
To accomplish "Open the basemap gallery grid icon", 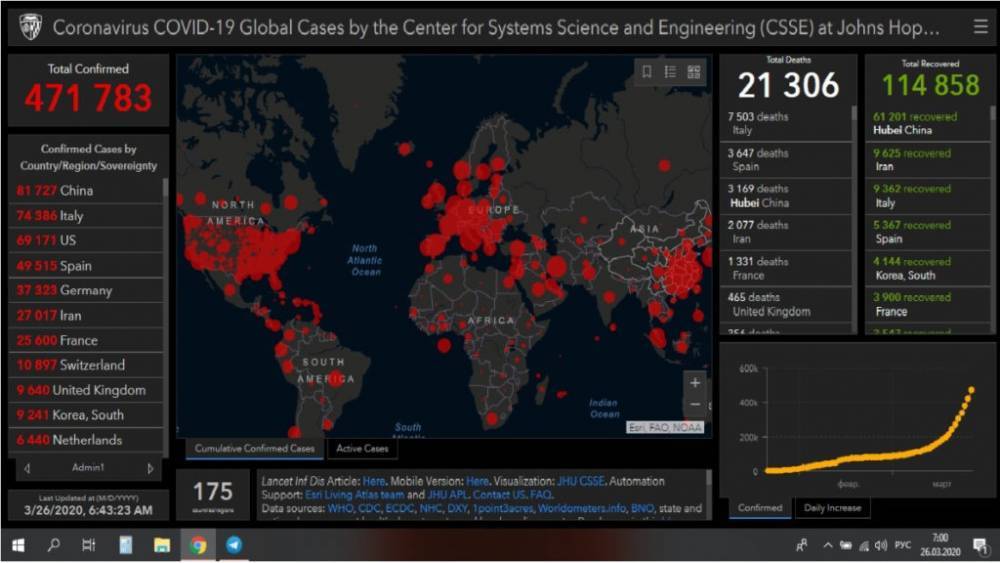I will point(694,72).
